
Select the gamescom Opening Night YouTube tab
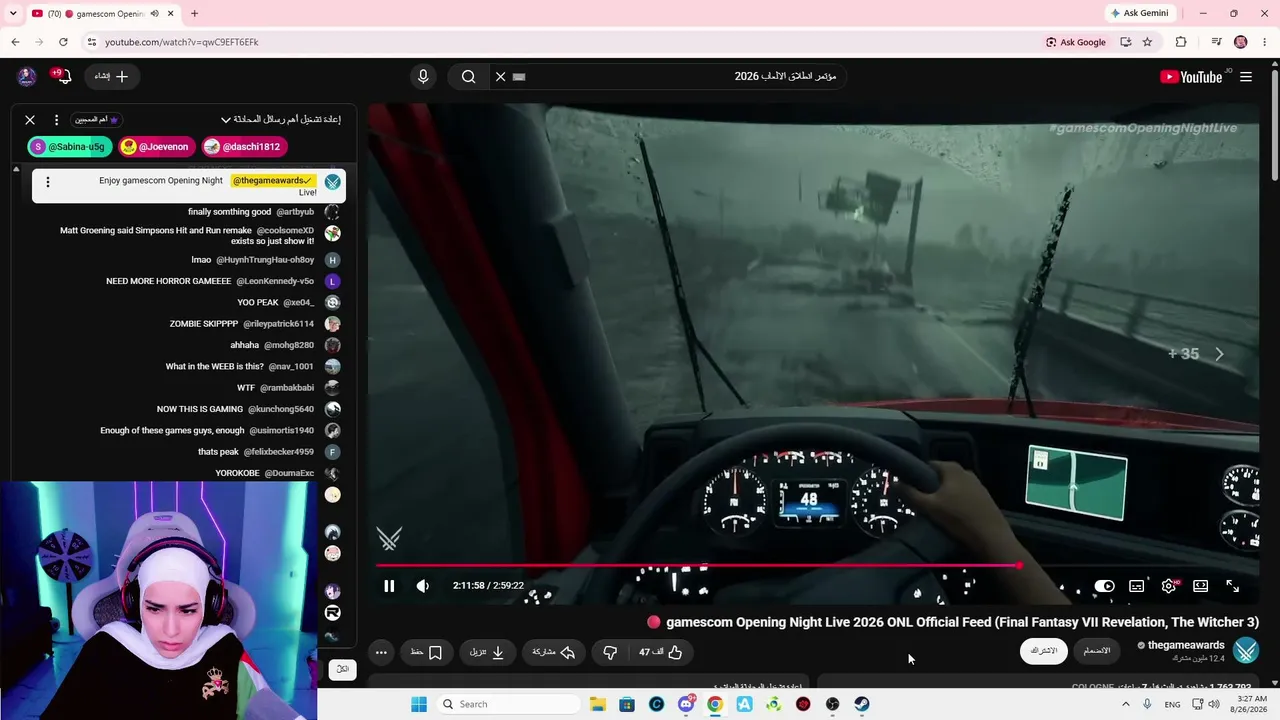coord(103,14)
